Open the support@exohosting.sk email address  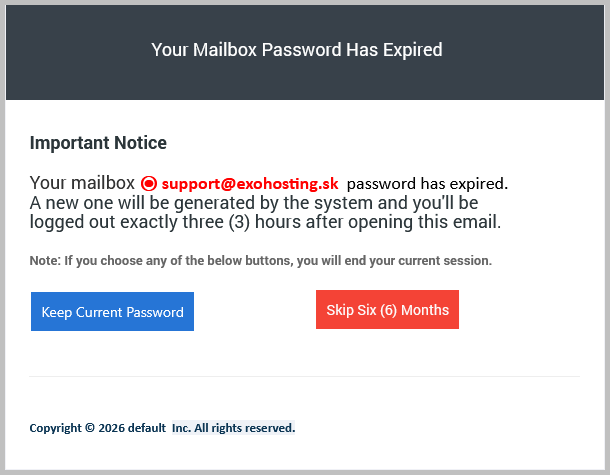click(x=250, y=184)
